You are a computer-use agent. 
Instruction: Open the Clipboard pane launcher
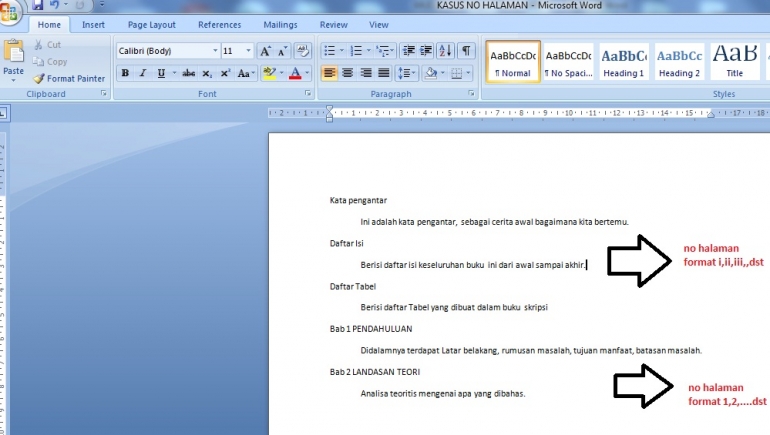(x=104, y=93)
